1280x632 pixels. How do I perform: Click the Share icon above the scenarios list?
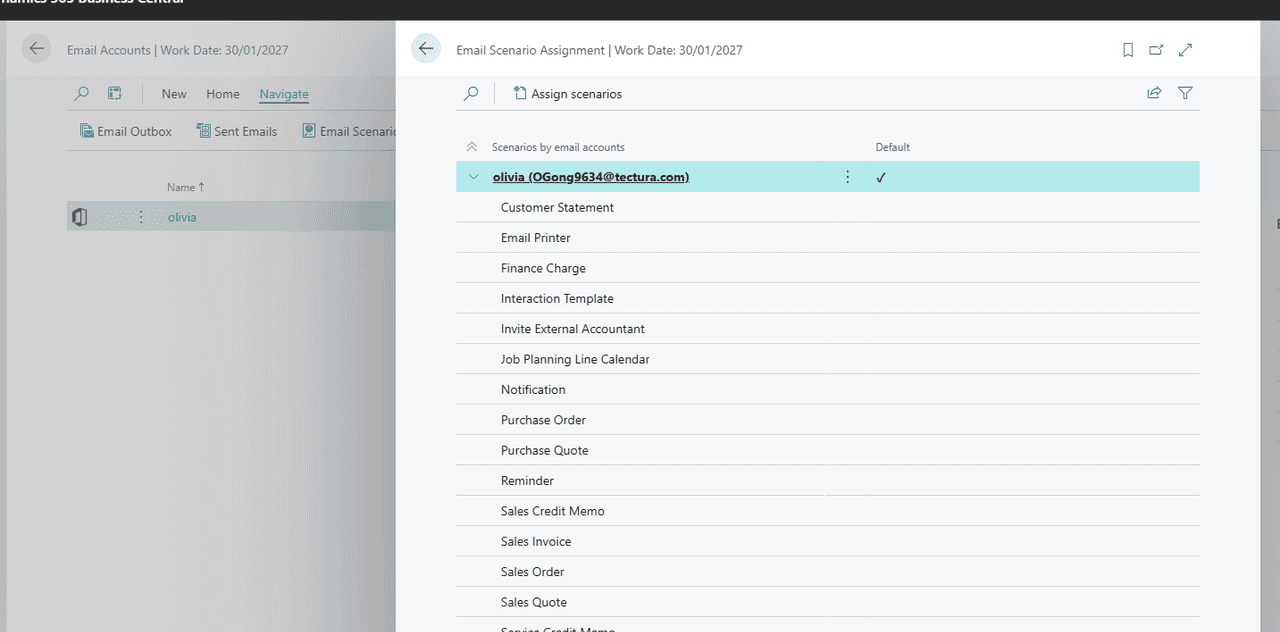point(1154,92)
